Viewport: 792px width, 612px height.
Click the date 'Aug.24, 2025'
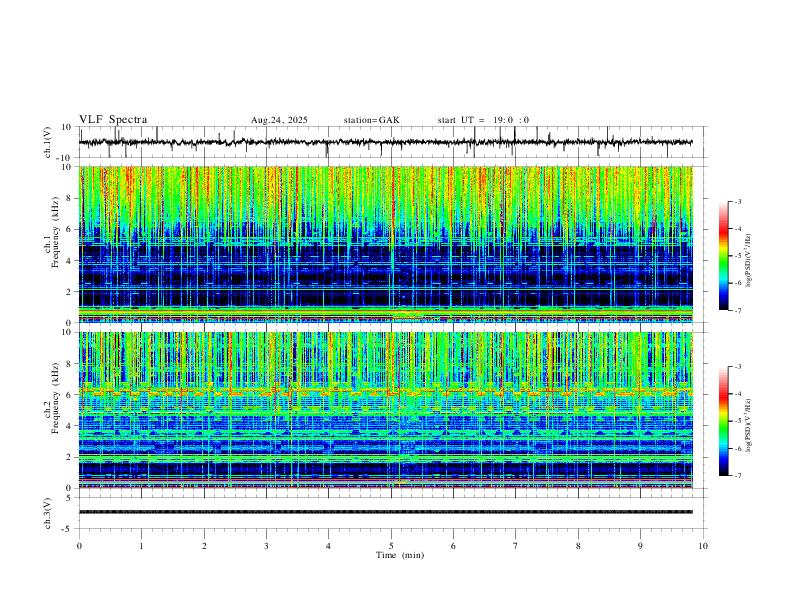tap(279, 120)
